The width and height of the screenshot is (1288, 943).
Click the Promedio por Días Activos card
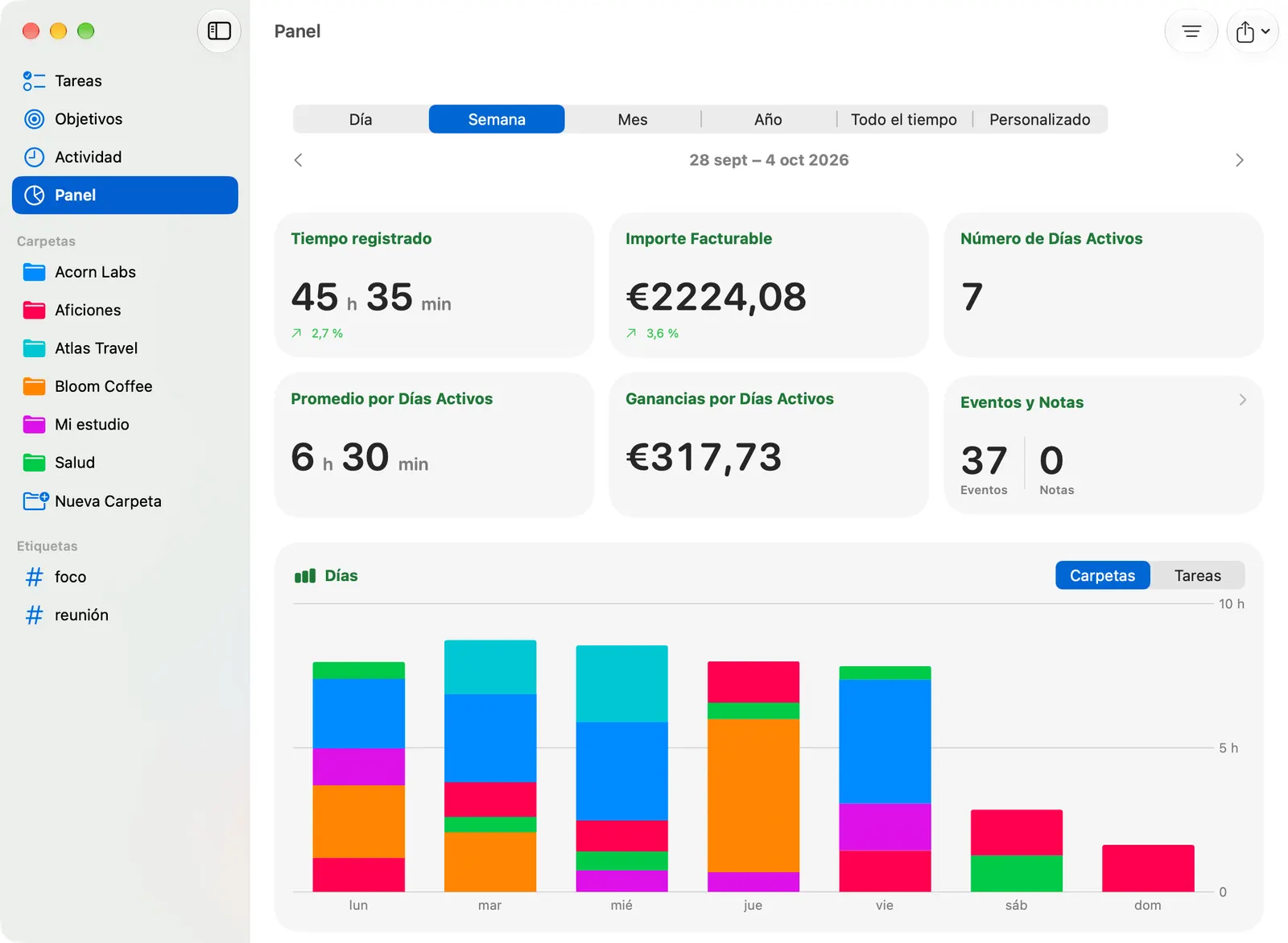[x=434, y=445]
